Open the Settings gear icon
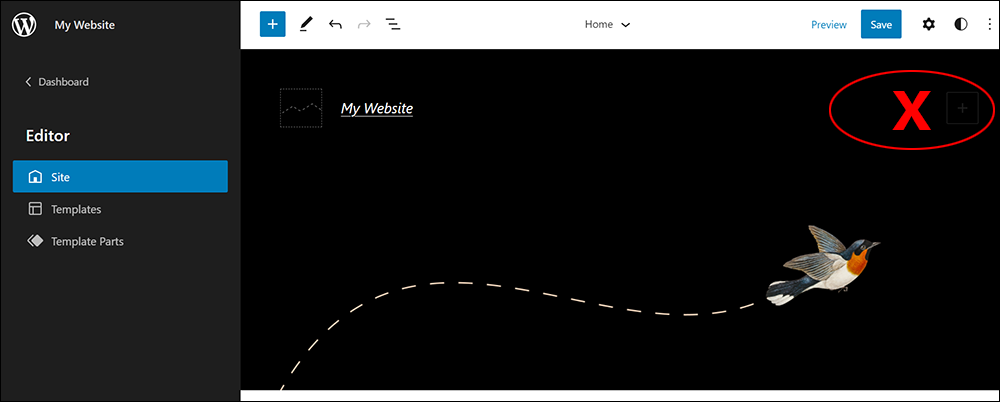1000x402 pixels. (x=929, y=24)
